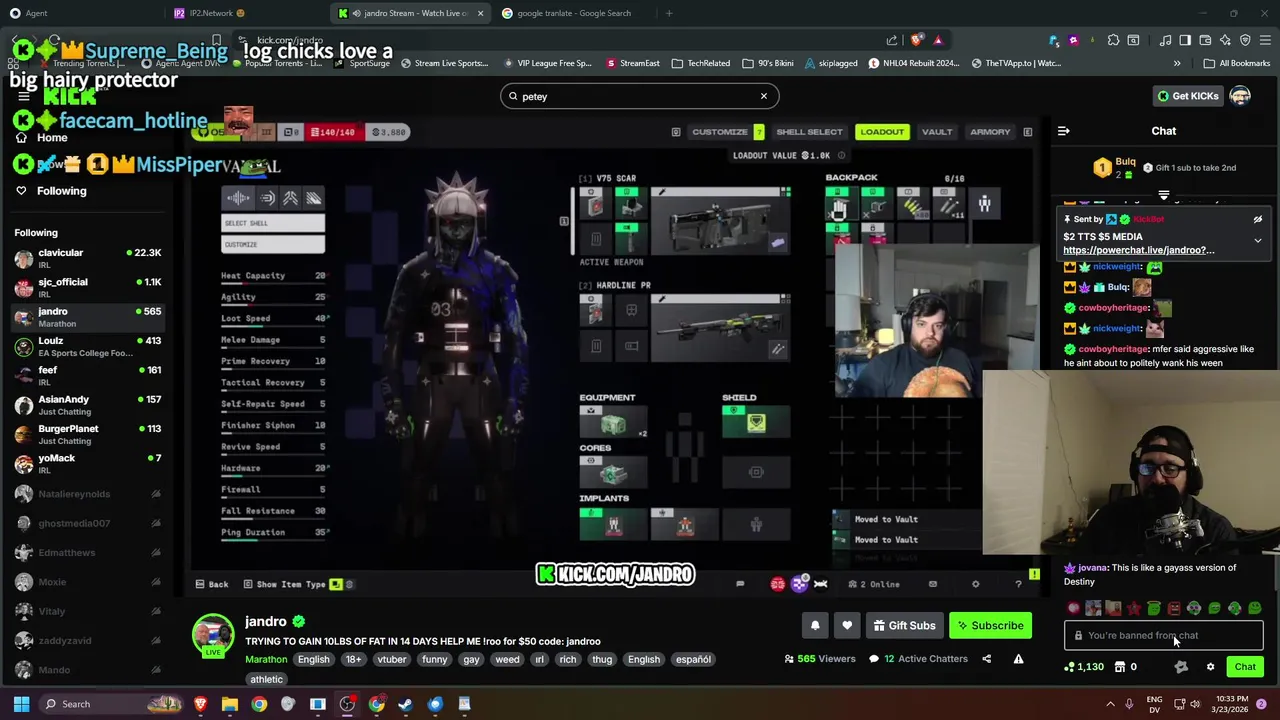The height and width of the screenshot is (720, 1280).
Task: Open the browser main menu icon
Action: pos(1265,40)
